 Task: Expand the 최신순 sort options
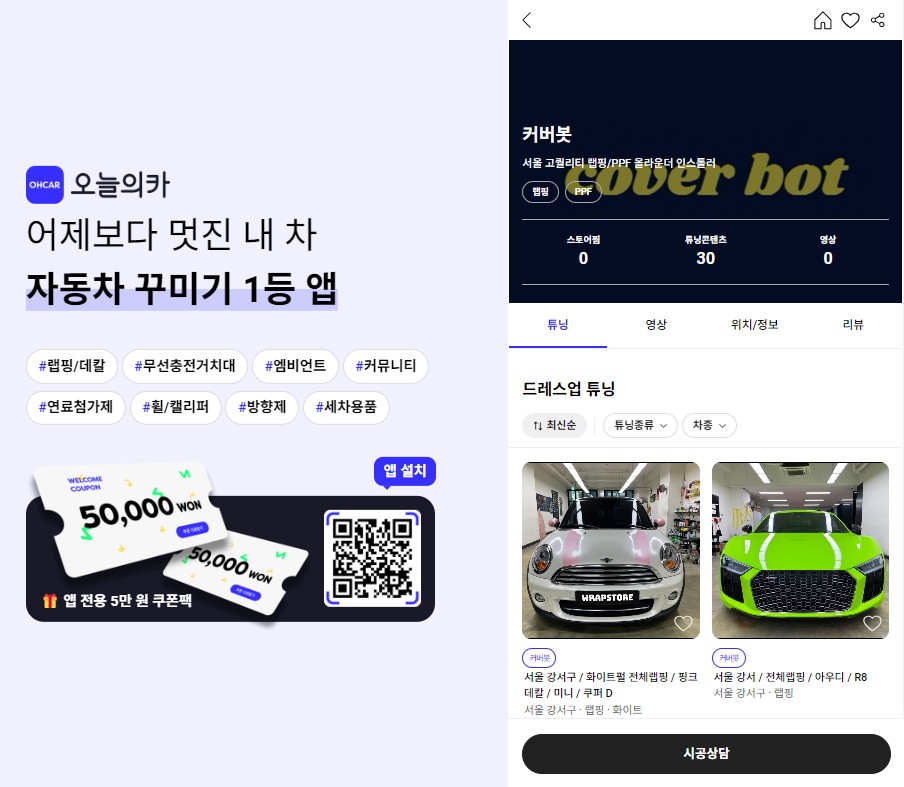coord(557,425)
